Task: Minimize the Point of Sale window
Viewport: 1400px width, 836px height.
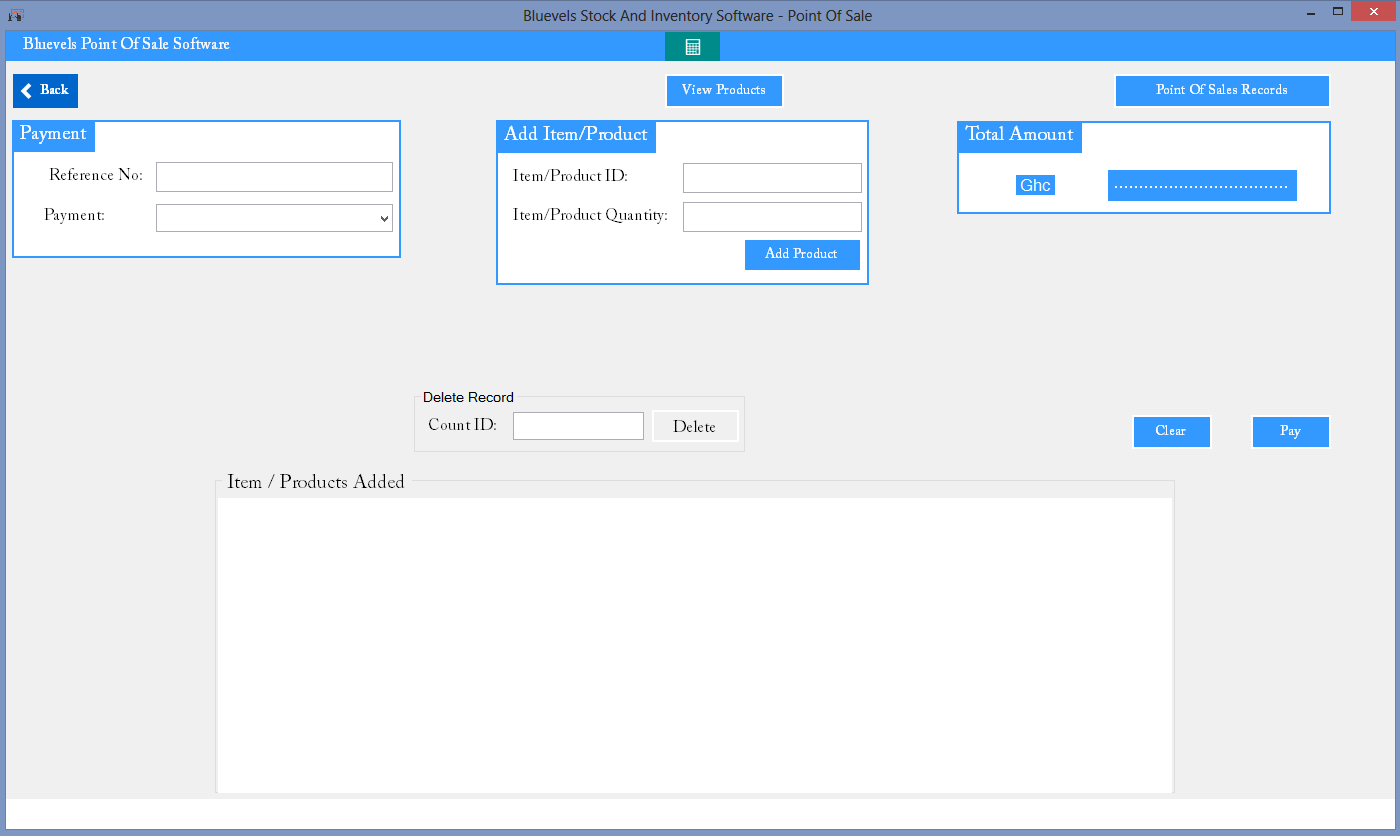Action: point(1309,12)
